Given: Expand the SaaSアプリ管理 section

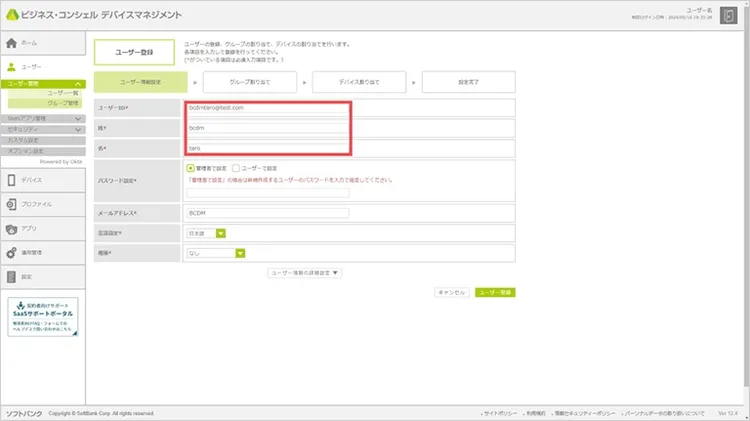Looking at the screenshot, I should coord(43,118).
